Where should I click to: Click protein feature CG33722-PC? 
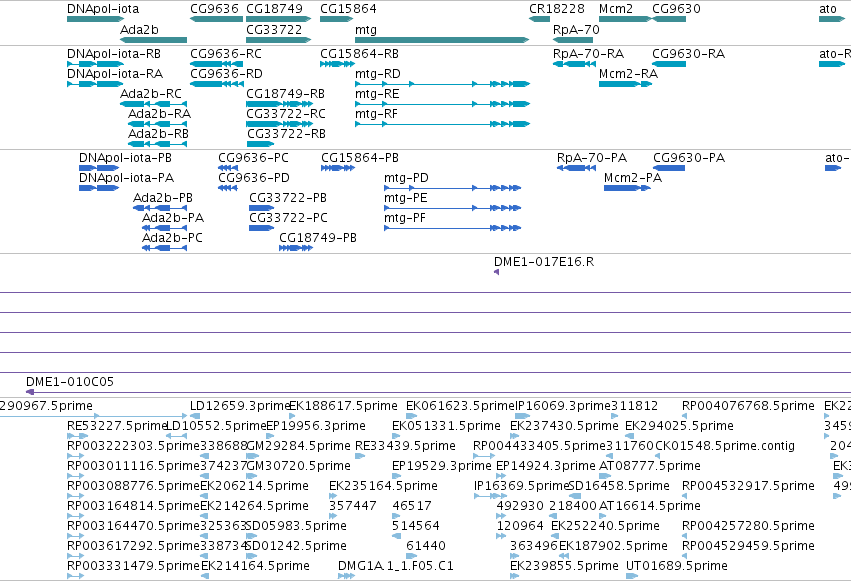point(262,228)
